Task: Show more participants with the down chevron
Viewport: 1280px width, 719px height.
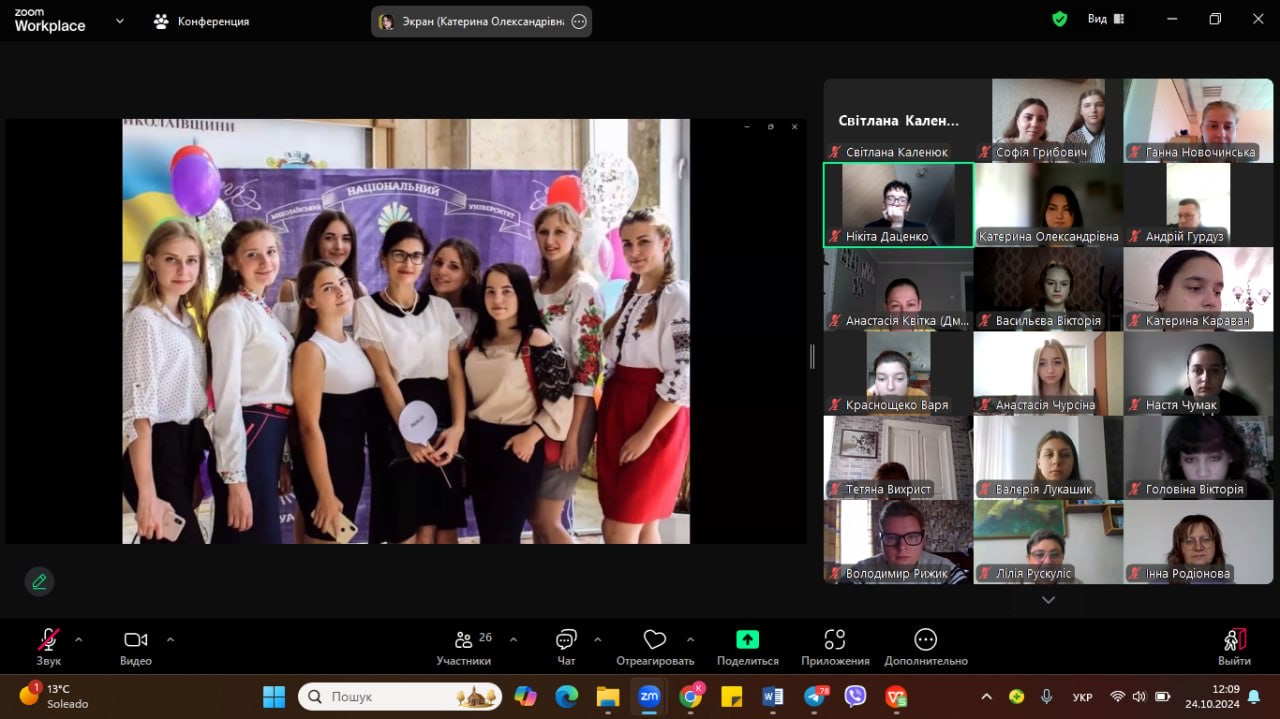Action: pos(1048,600)
